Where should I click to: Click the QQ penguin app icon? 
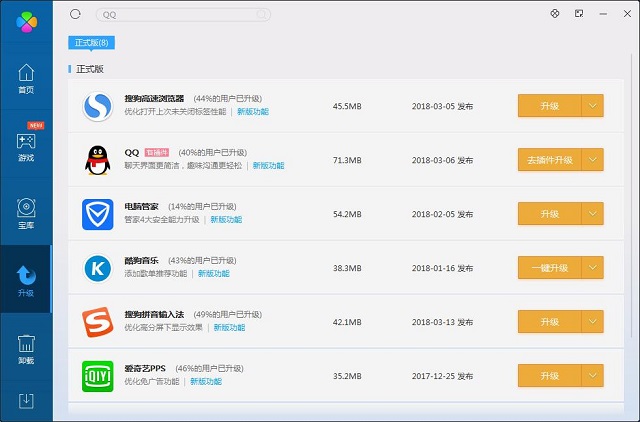pos(97,159)
